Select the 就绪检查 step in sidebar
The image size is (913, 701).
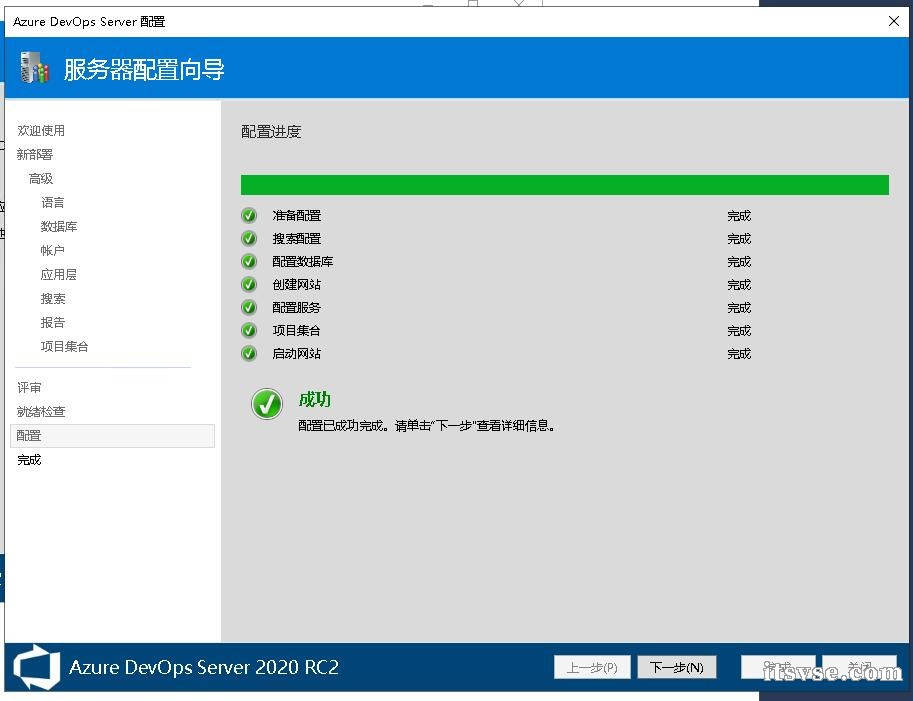pos(41,412)
